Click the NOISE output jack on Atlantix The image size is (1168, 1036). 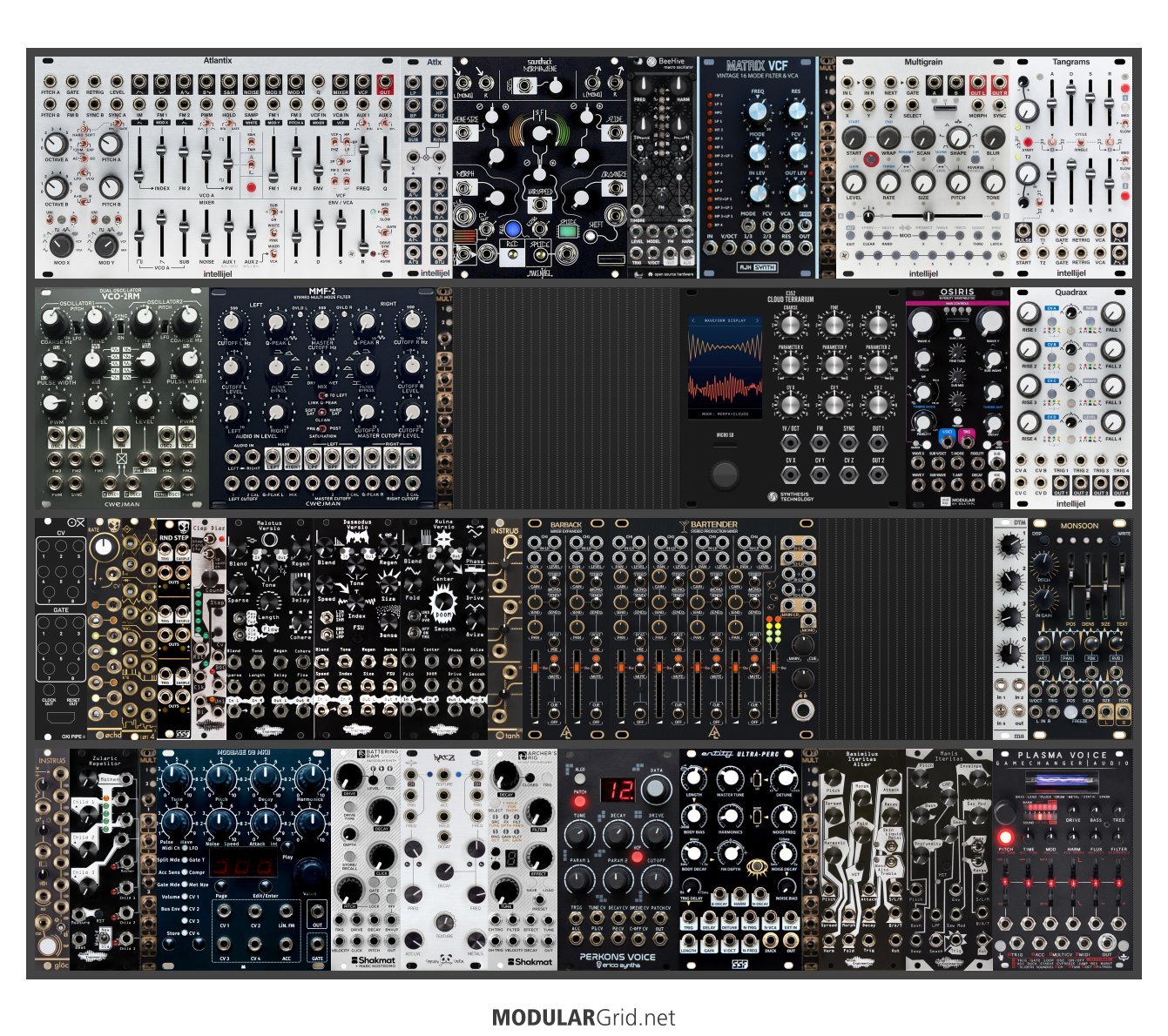click(x=251, y=82)
